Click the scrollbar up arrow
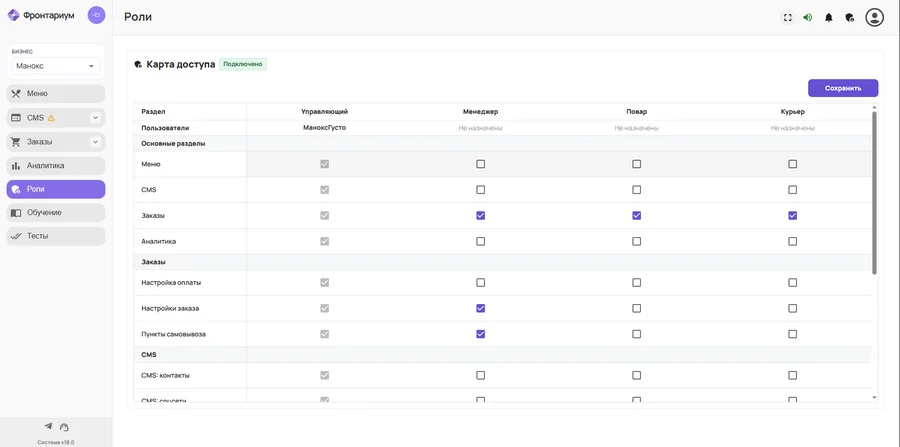 point(874,107)
